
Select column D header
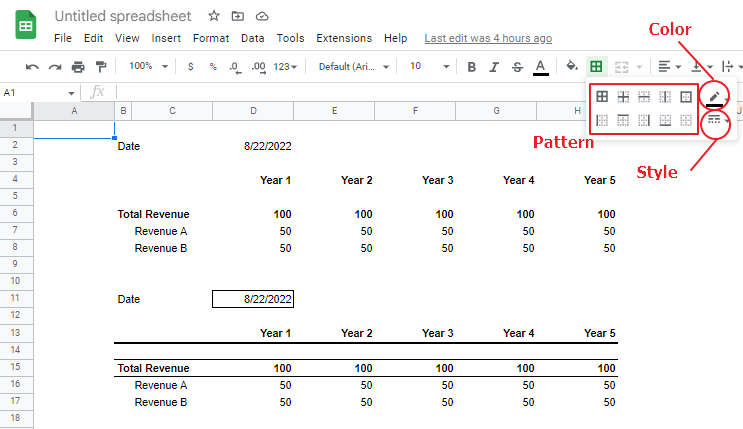(x=253, y=111)
